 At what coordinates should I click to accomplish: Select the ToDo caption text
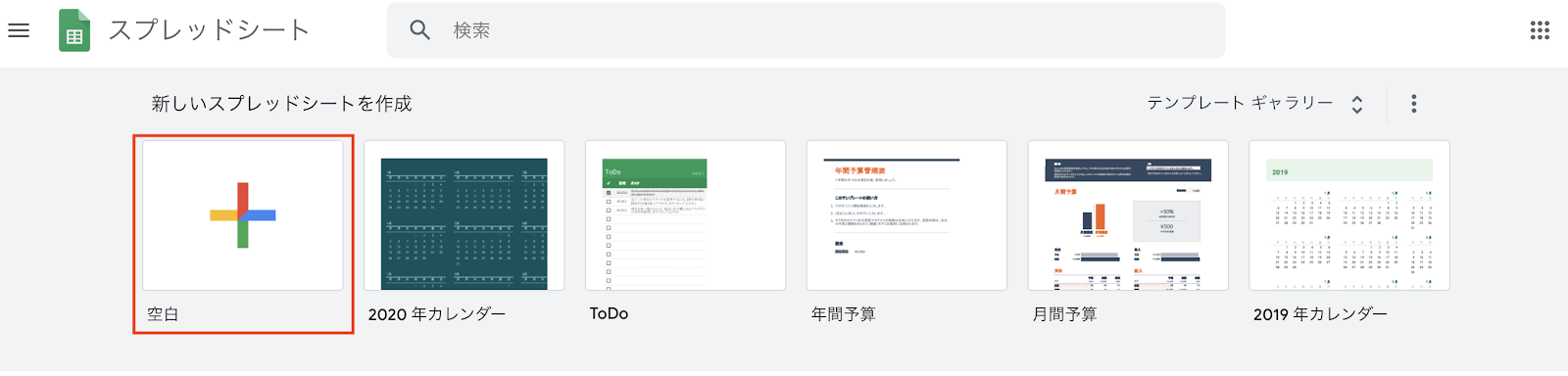(x=609, y=314)
